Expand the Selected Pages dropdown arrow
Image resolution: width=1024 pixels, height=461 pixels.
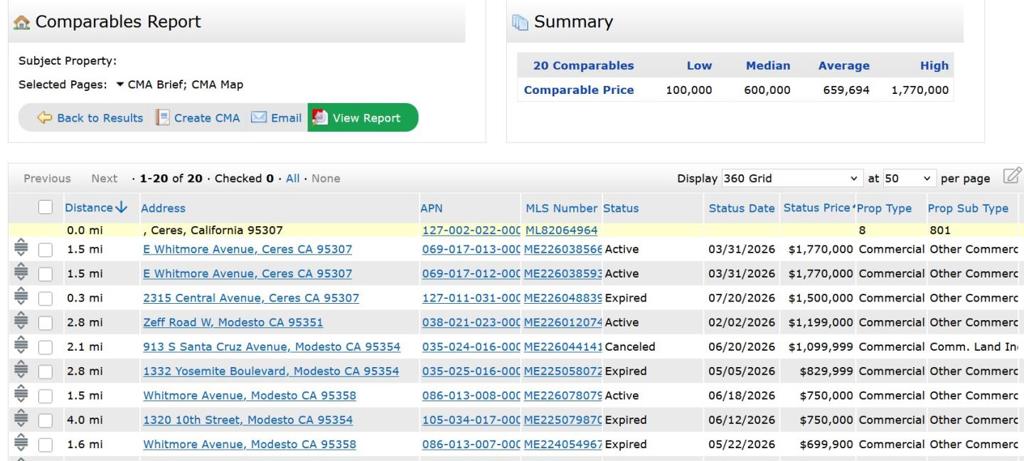(120, 85)
